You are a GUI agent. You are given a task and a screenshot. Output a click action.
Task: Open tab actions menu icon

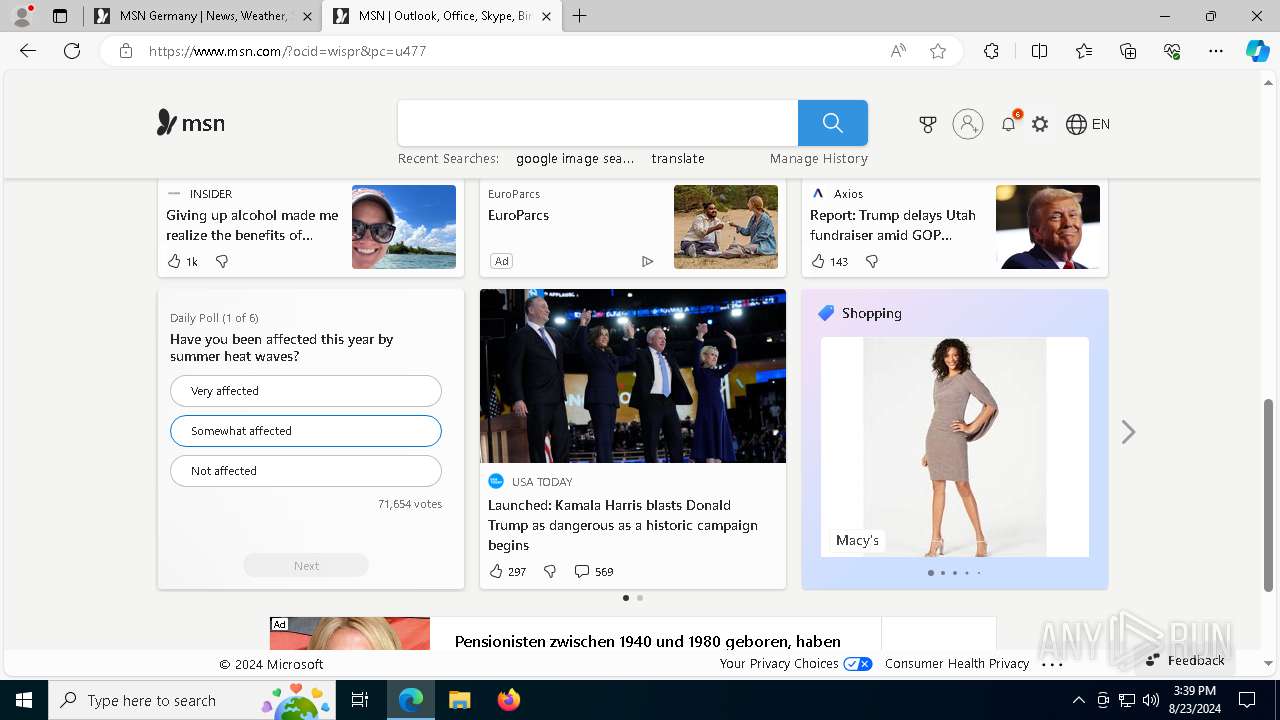point(60,16)
